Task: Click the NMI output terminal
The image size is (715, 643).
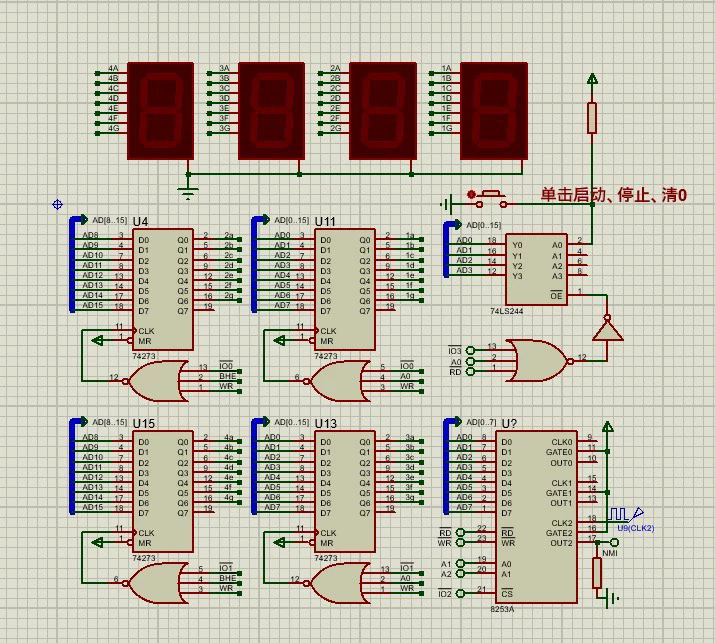Action: point(614,542)
